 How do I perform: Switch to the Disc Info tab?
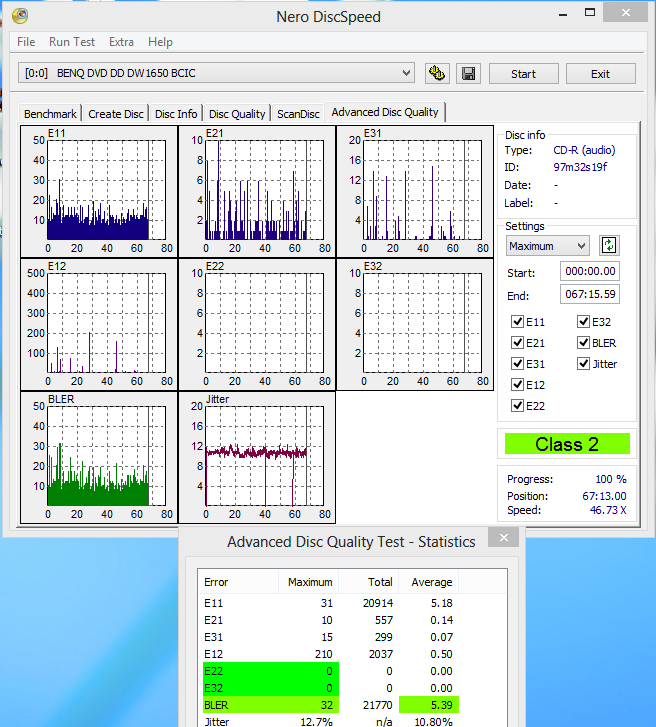click(176, 114)
